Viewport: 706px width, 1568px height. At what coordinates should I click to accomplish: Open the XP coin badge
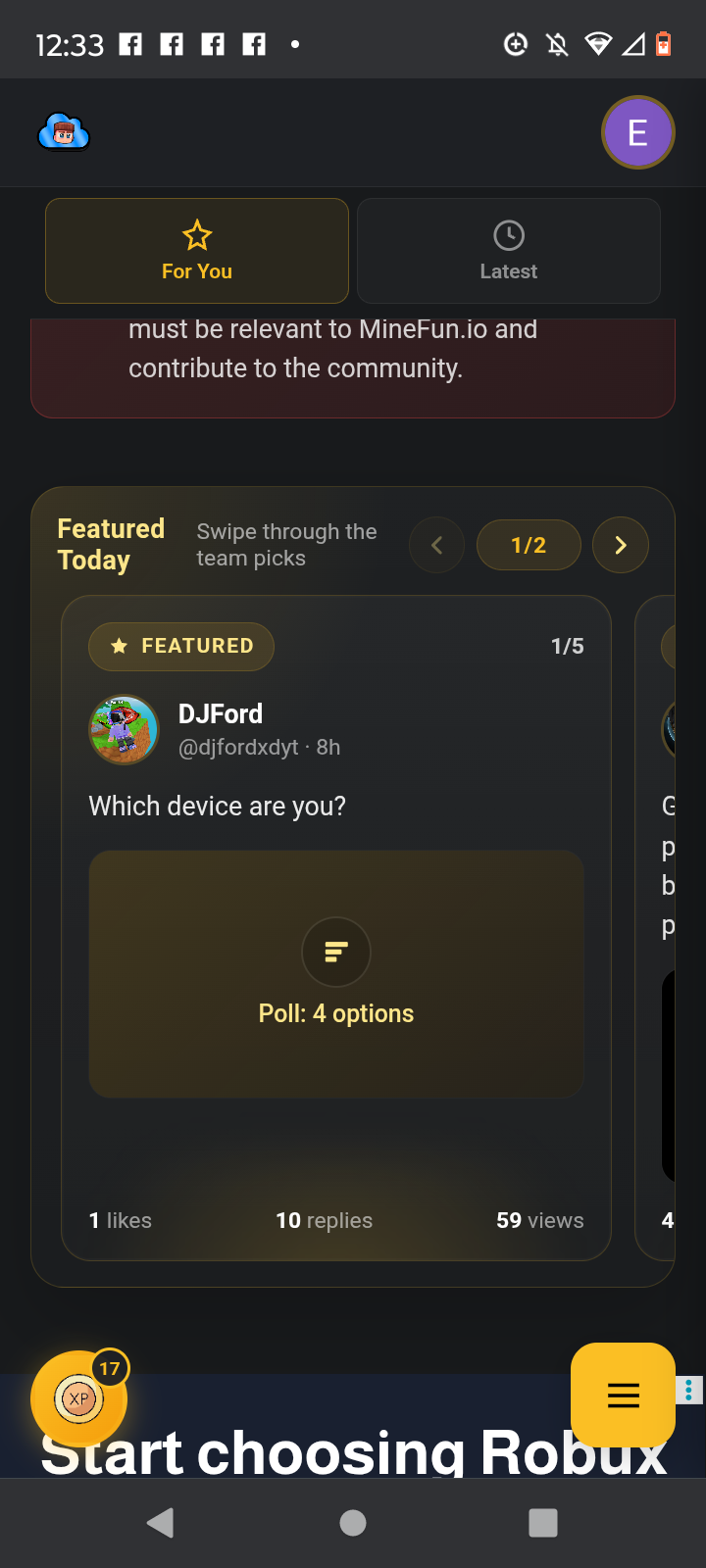pos(79,1398)
